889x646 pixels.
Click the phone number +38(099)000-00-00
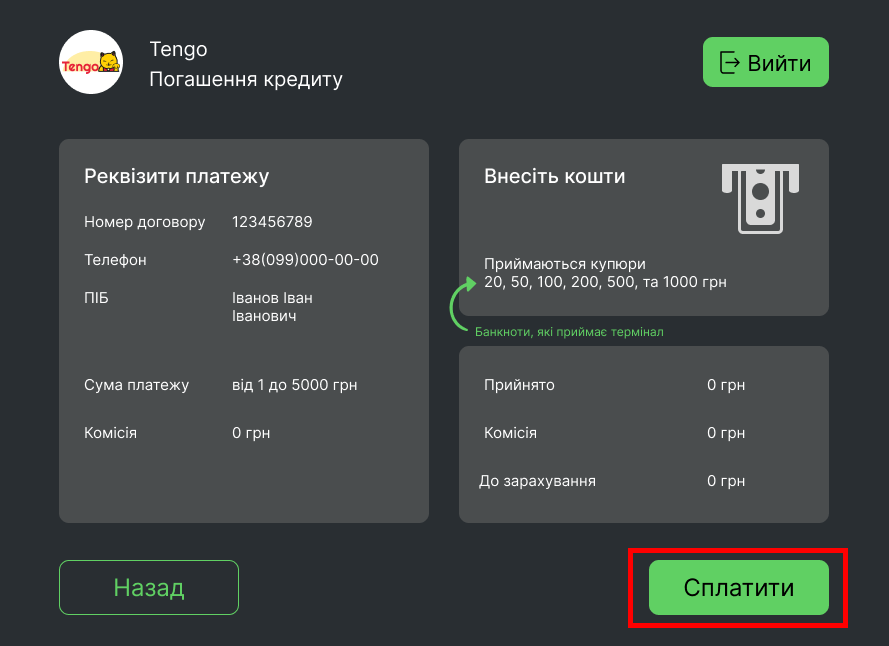click(305, 260)
